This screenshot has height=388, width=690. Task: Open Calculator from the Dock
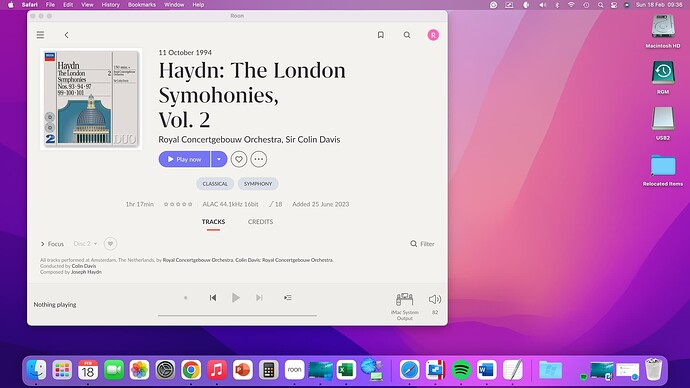(x=268, y=370)
